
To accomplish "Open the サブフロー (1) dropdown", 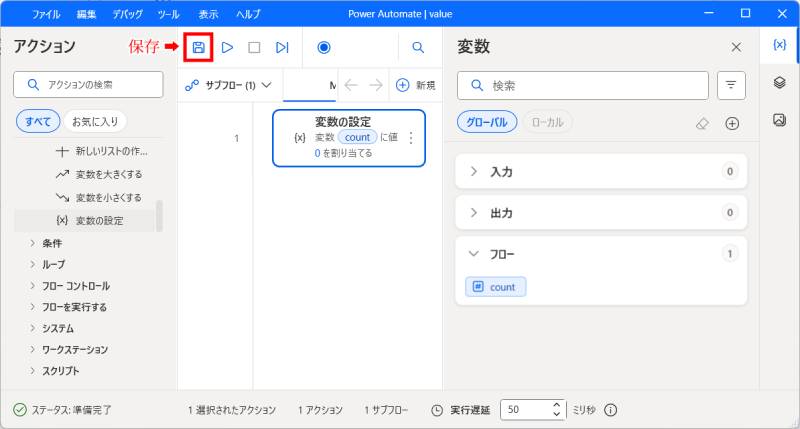I will click(229, 85).
